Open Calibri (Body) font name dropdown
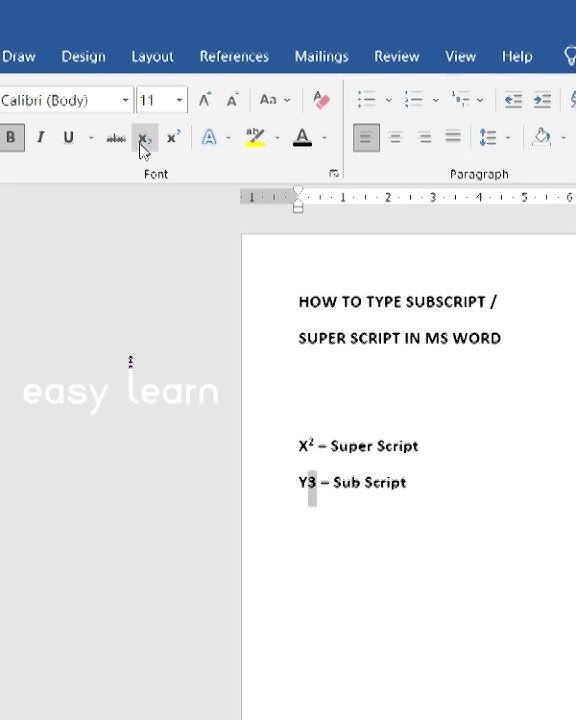Viewport: 576px width, 720px height. (125, 100)
